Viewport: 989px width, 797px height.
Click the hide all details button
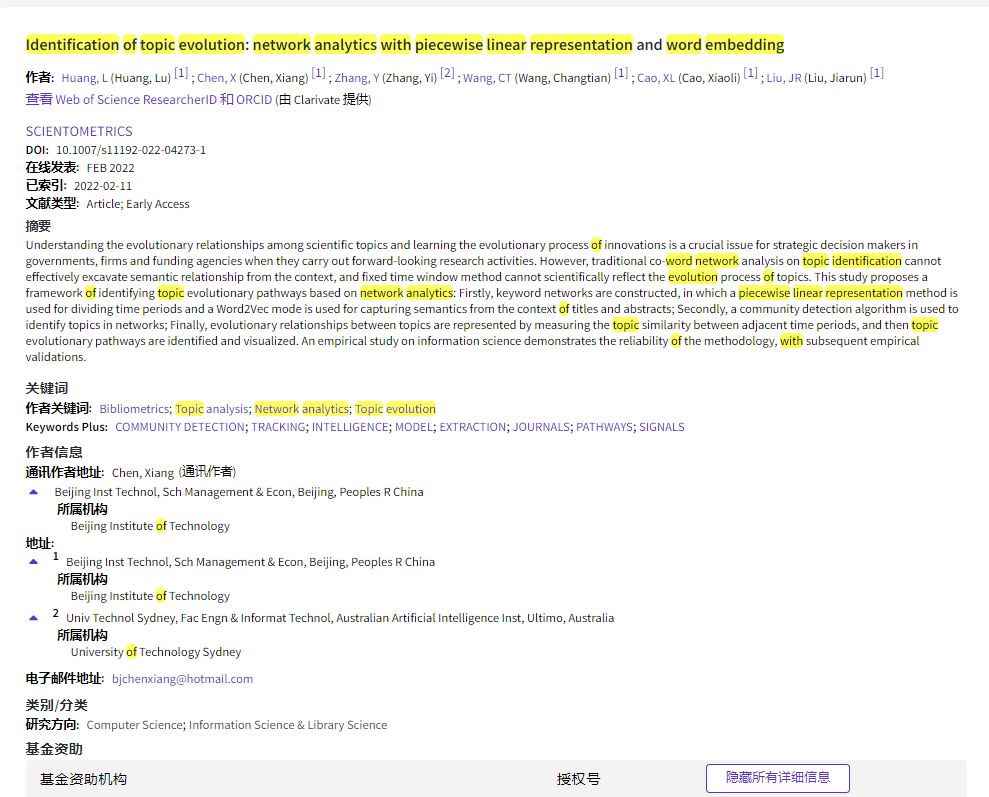click(777, 778)
